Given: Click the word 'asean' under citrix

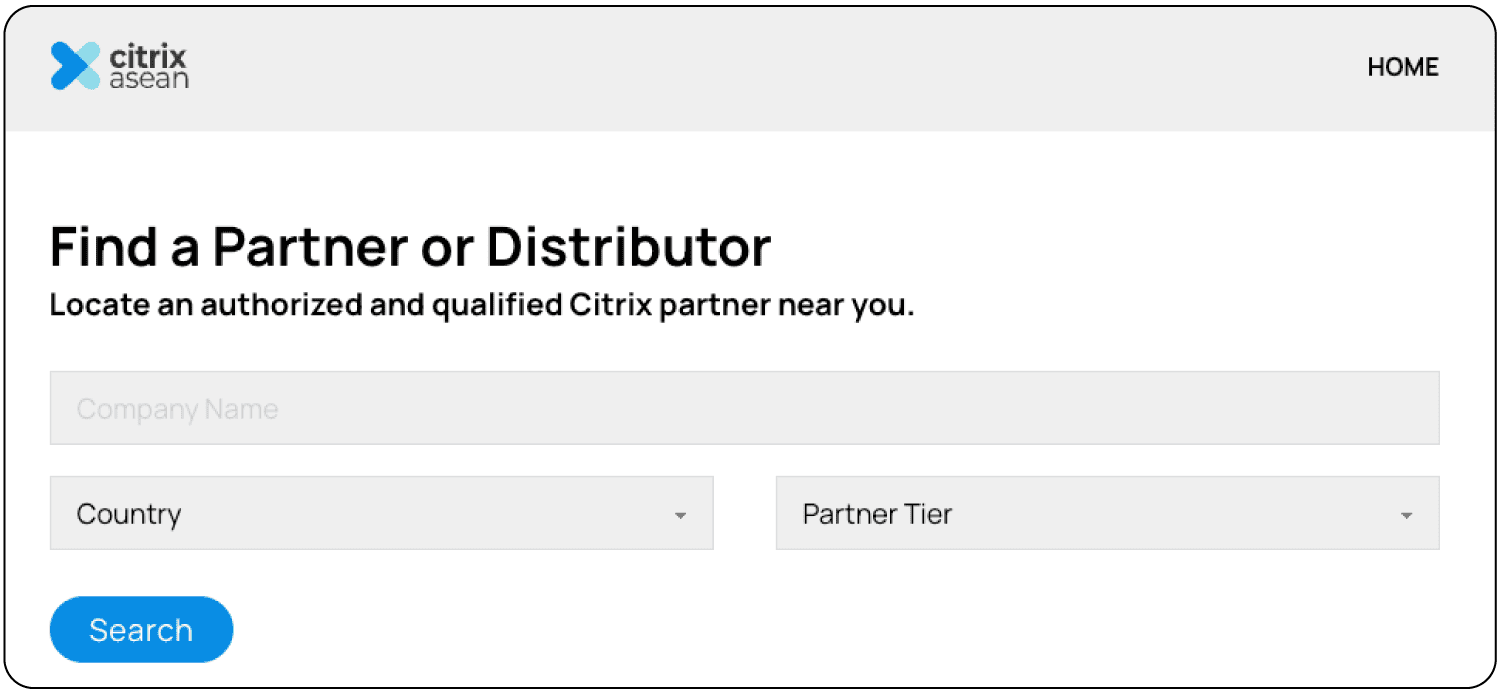Looking at the screenshot, I should tap(148, 80).
